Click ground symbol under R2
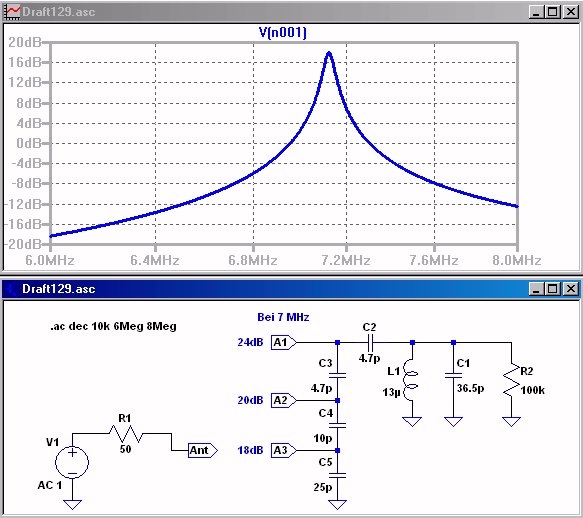 (x=511, y=422)
